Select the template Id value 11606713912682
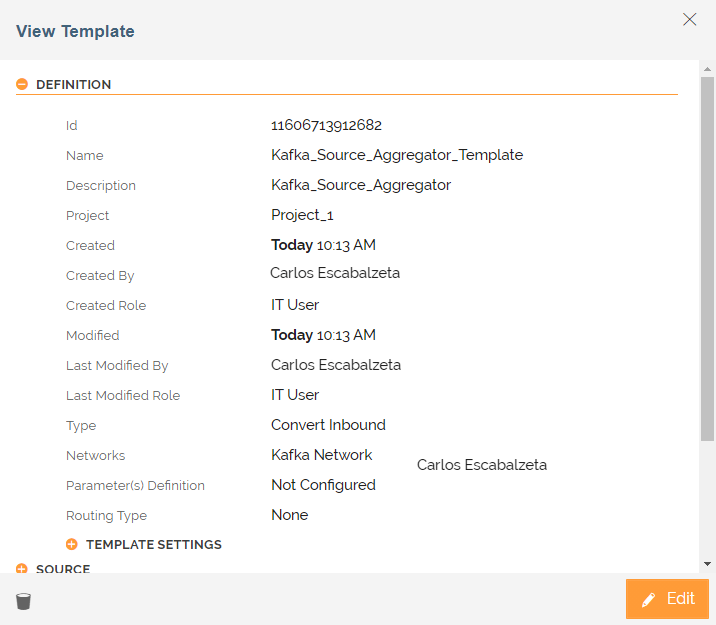 tap(326, 126)
